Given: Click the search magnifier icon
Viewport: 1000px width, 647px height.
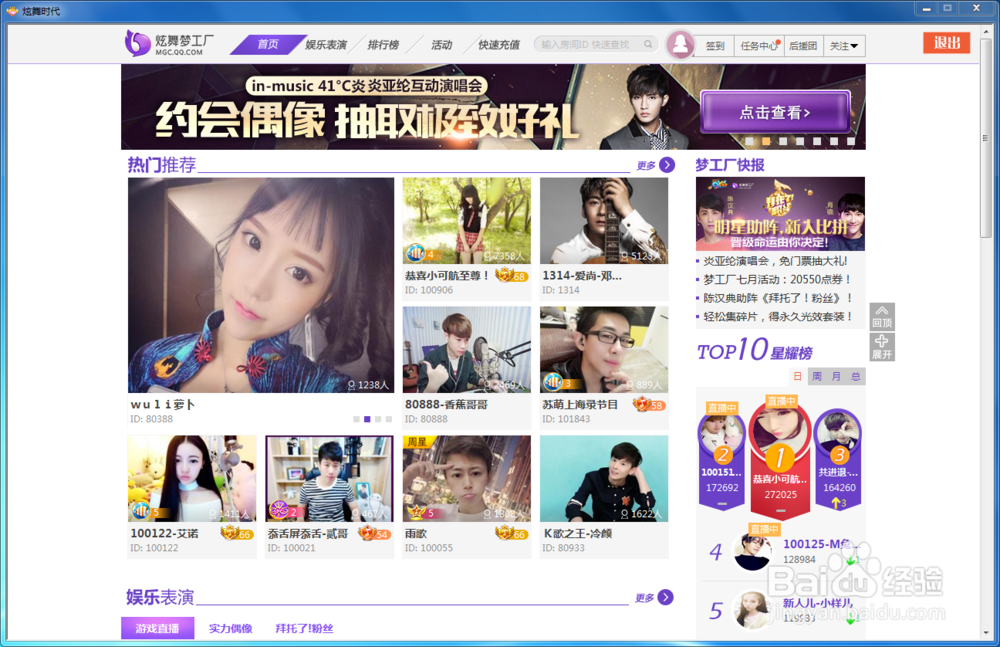Looking at the screenshot, I should 648,44.
